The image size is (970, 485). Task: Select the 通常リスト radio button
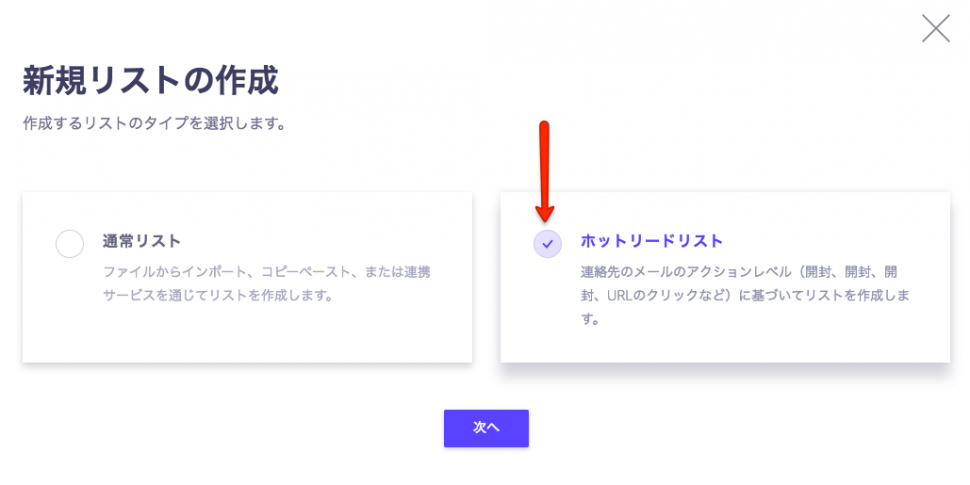[70, 243]
